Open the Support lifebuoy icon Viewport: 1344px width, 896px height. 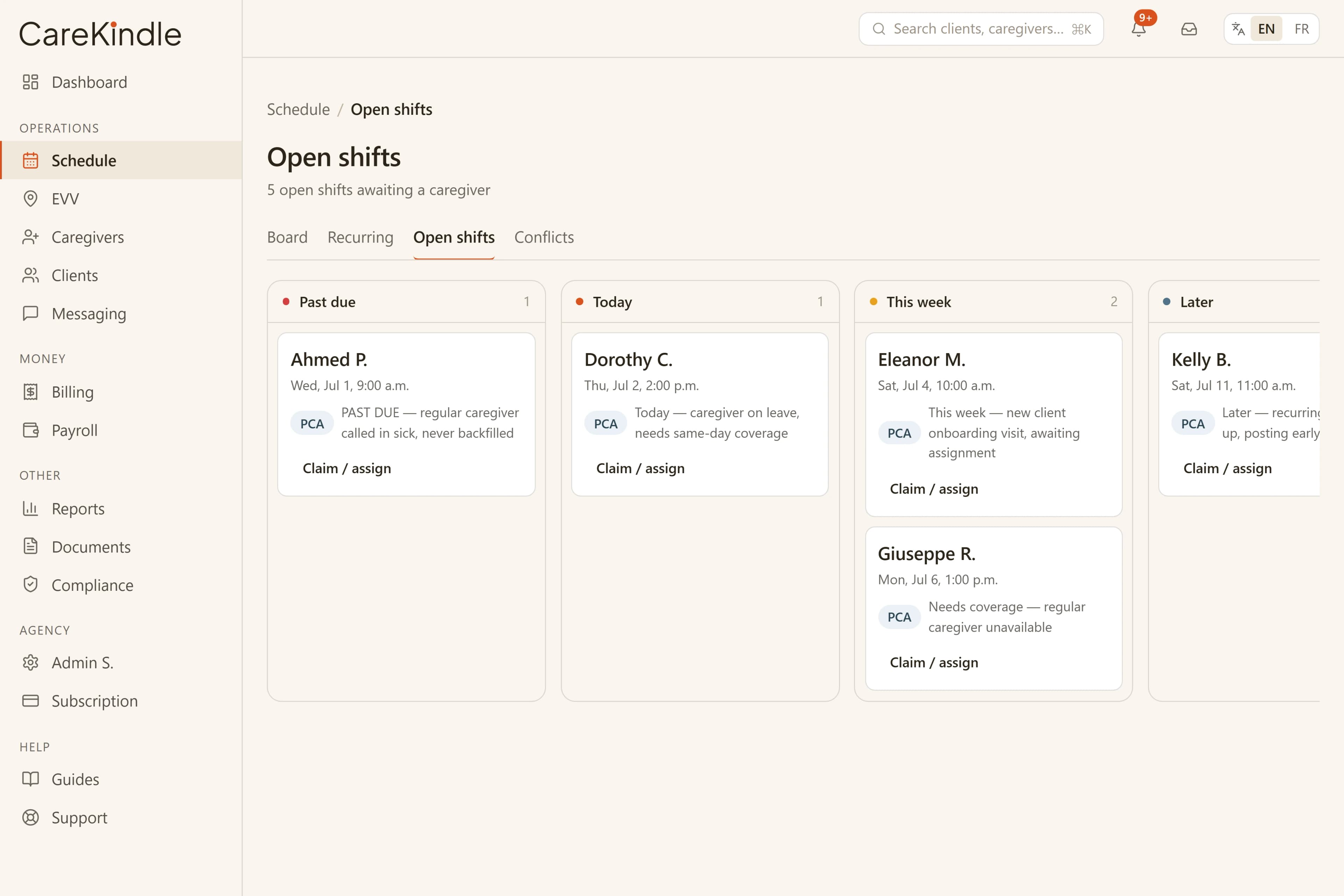[x=30, y=817]
